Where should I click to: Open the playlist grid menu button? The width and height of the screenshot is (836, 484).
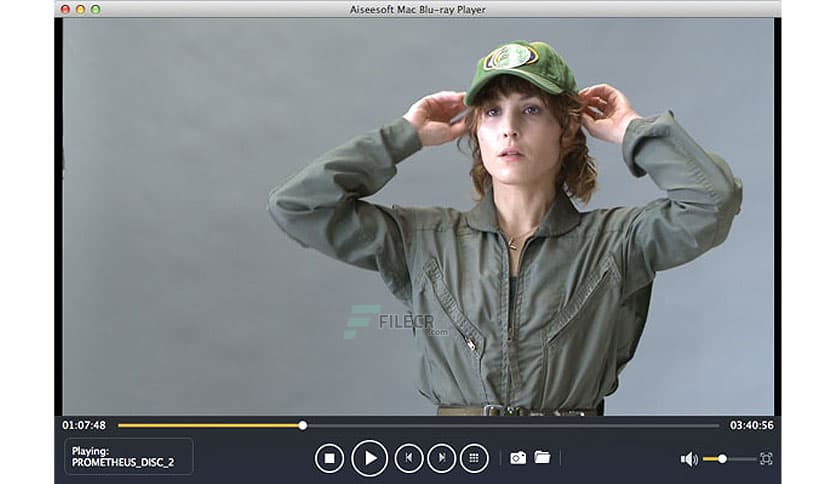(474, 458)
